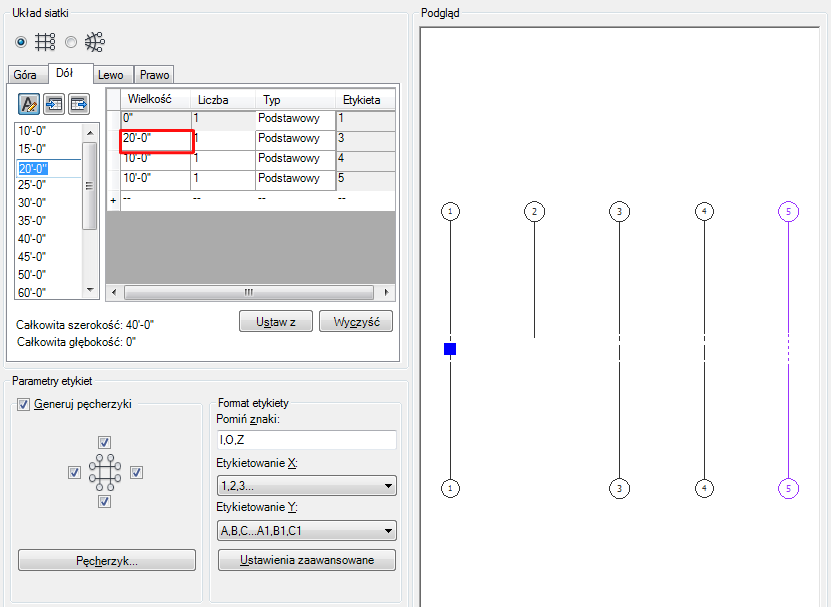The image size is (831, 607).
Task: Click the Wielkość column header
Action: [155, 99]
